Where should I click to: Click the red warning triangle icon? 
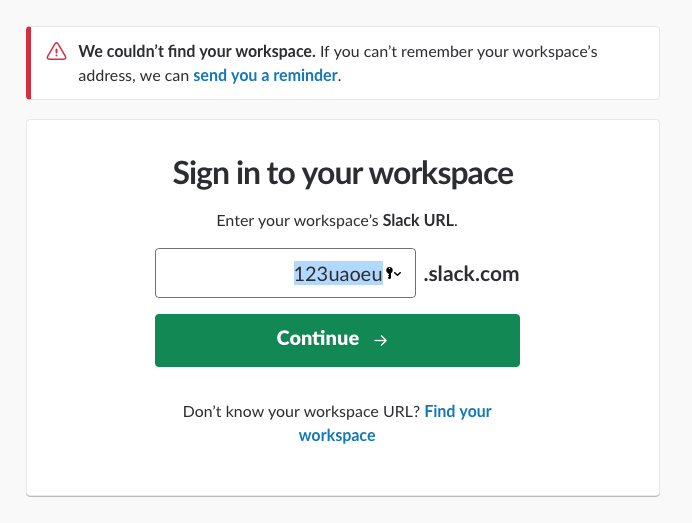(57, 51)
